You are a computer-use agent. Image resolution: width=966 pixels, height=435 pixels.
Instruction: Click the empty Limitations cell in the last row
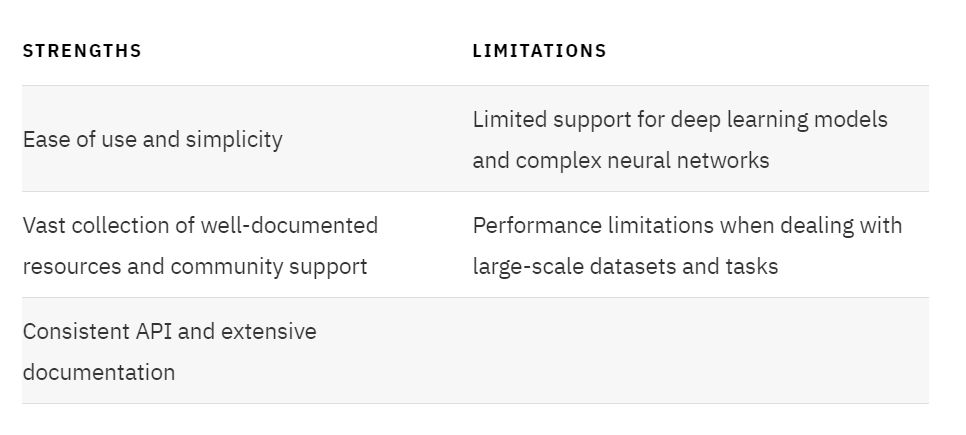tap(700, 351)
